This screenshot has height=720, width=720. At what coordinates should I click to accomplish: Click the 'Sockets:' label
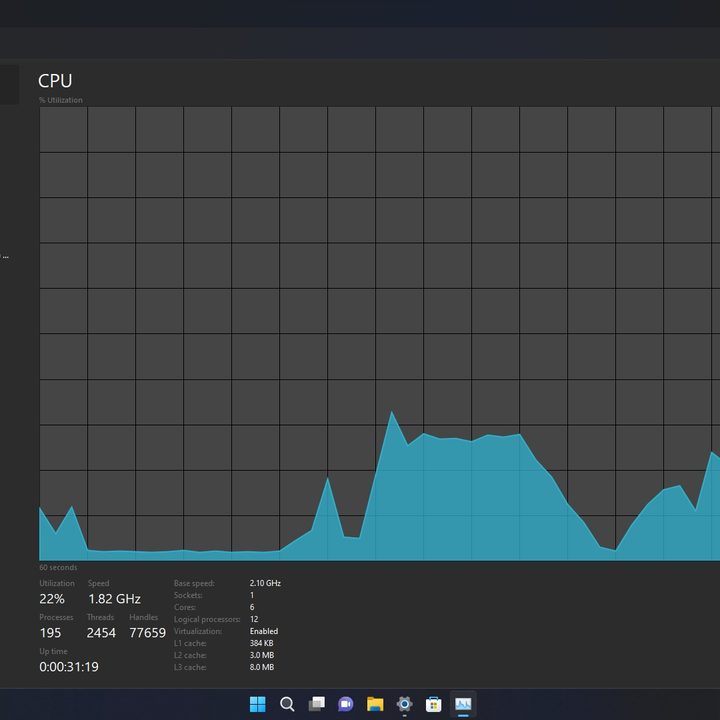click(x=188, y=595)
